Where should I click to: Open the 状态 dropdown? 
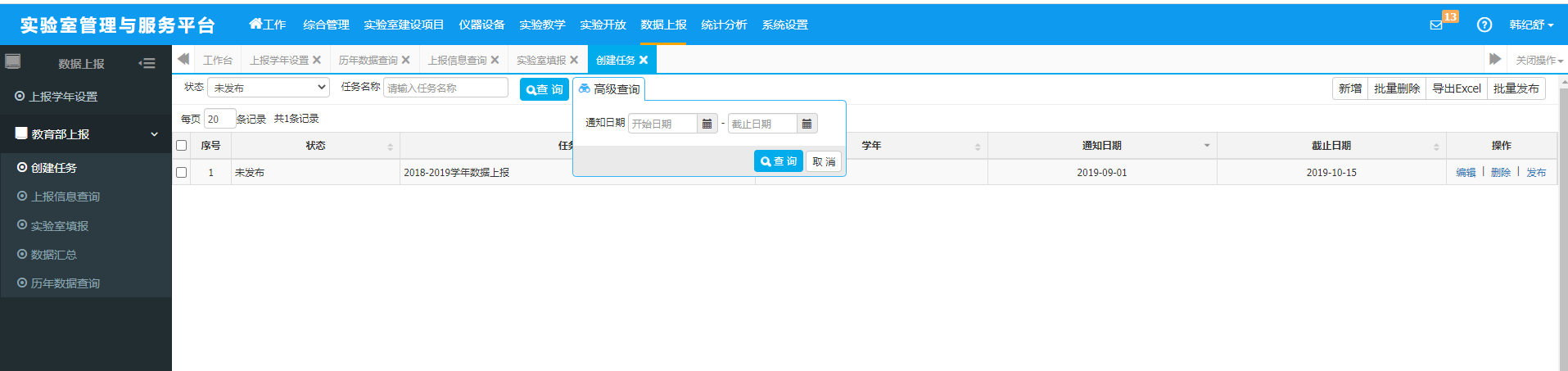(269, 88)
